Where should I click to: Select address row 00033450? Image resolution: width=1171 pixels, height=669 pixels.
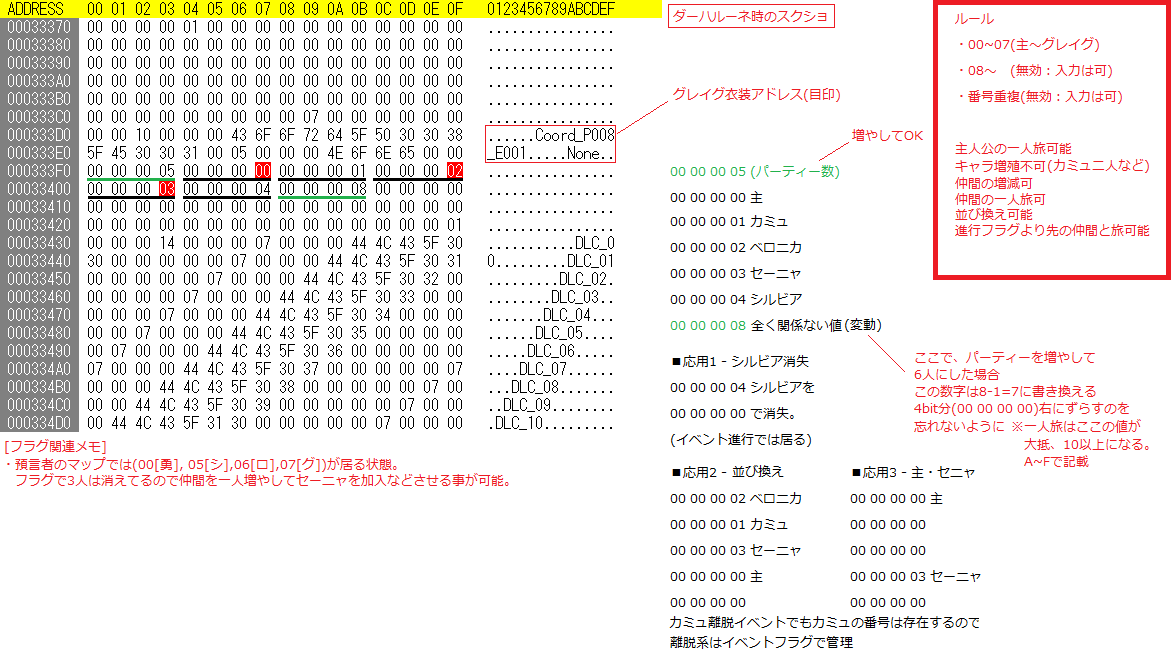coord(39,279)
